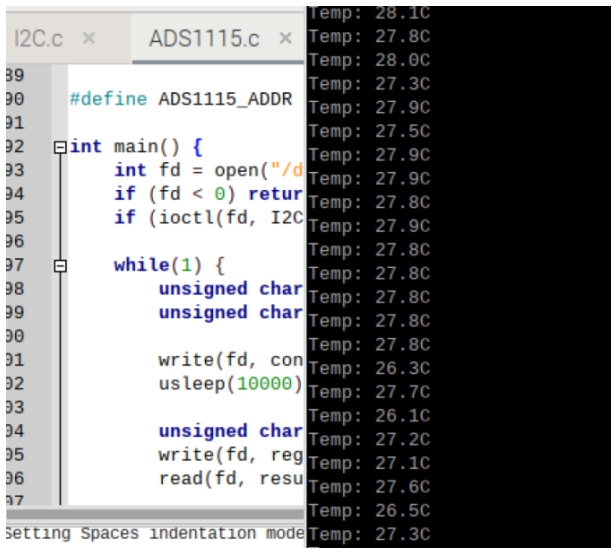Viewport: 616px width, 553px height.
Task: Close the ADS1115.c tab
Action: pos(285,38)
